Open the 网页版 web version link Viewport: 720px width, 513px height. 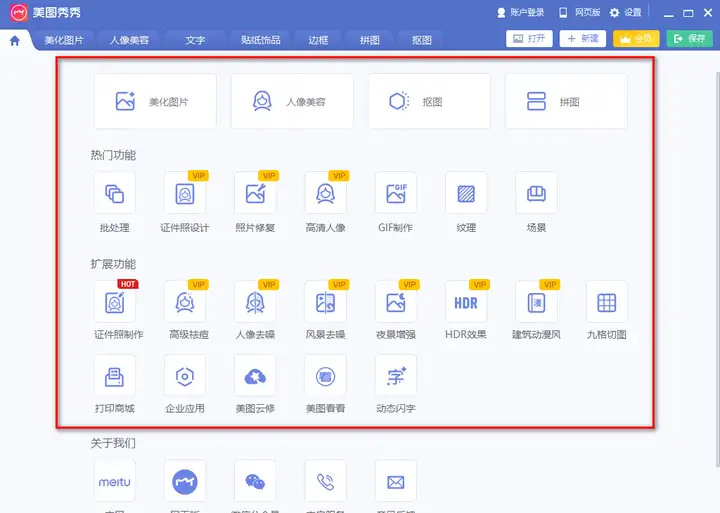pos(579,12)
